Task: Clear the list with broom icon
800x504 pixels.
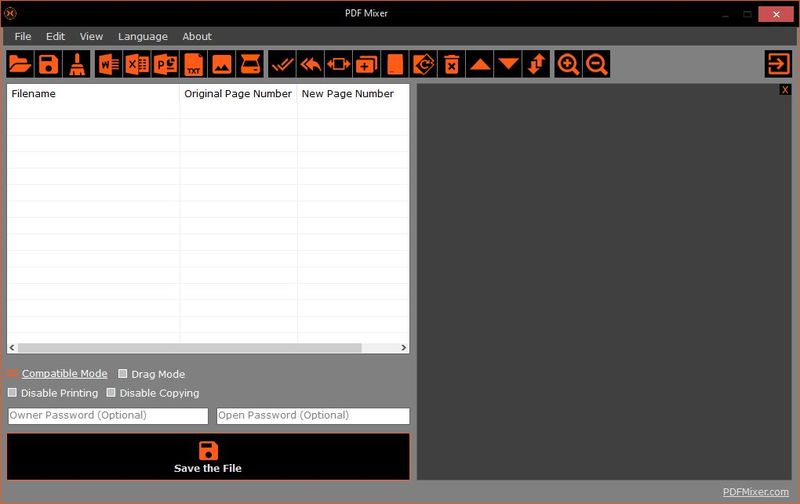Action: click(77, 64)
